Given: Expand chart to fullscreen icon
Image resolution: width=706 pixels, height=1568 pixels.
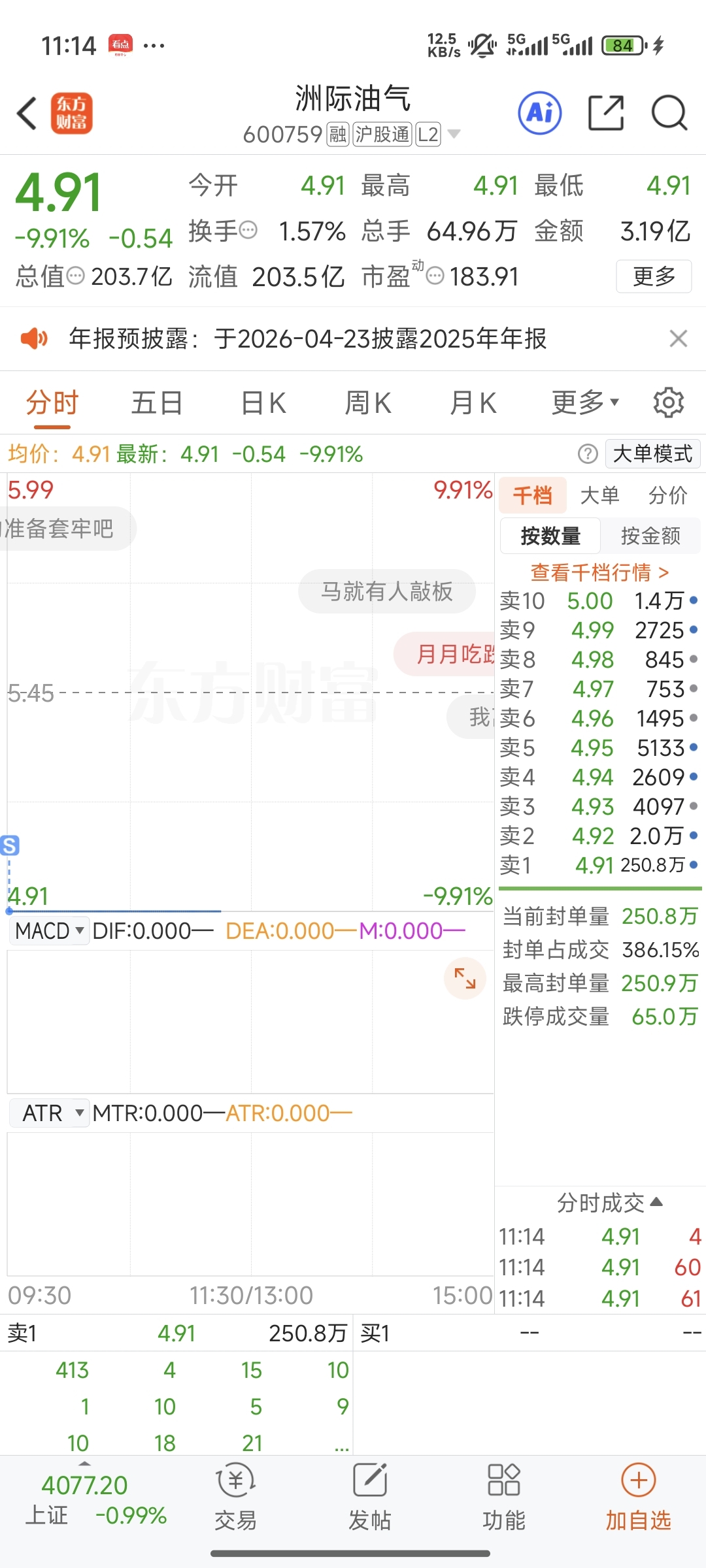Looking at the screenshot, I should [x=465, y=978].
